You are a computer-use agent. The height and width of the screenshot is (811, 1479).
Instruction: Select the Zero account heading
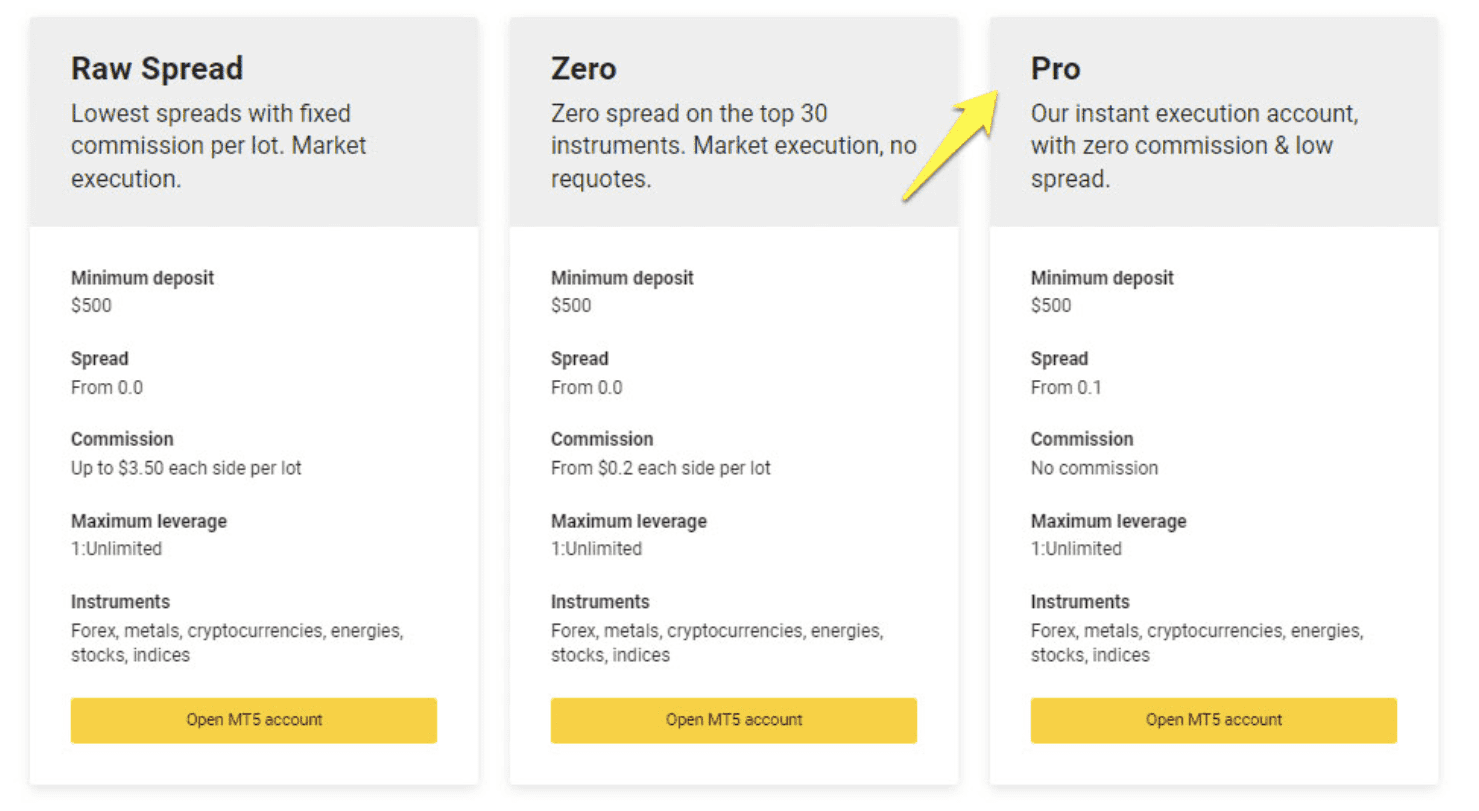pos(583,69)
